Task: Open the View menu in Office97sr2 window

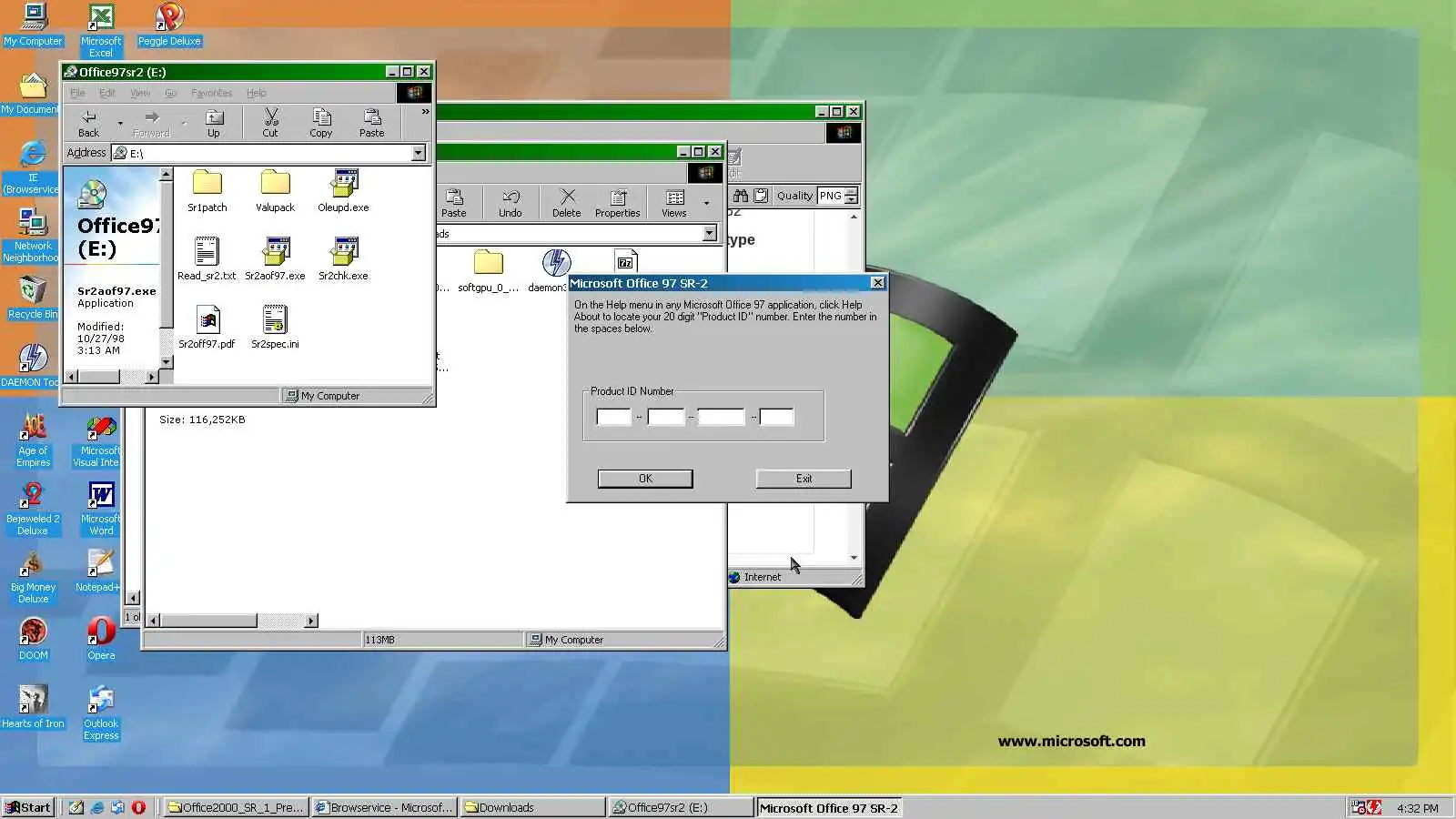Action: (140, 93)
